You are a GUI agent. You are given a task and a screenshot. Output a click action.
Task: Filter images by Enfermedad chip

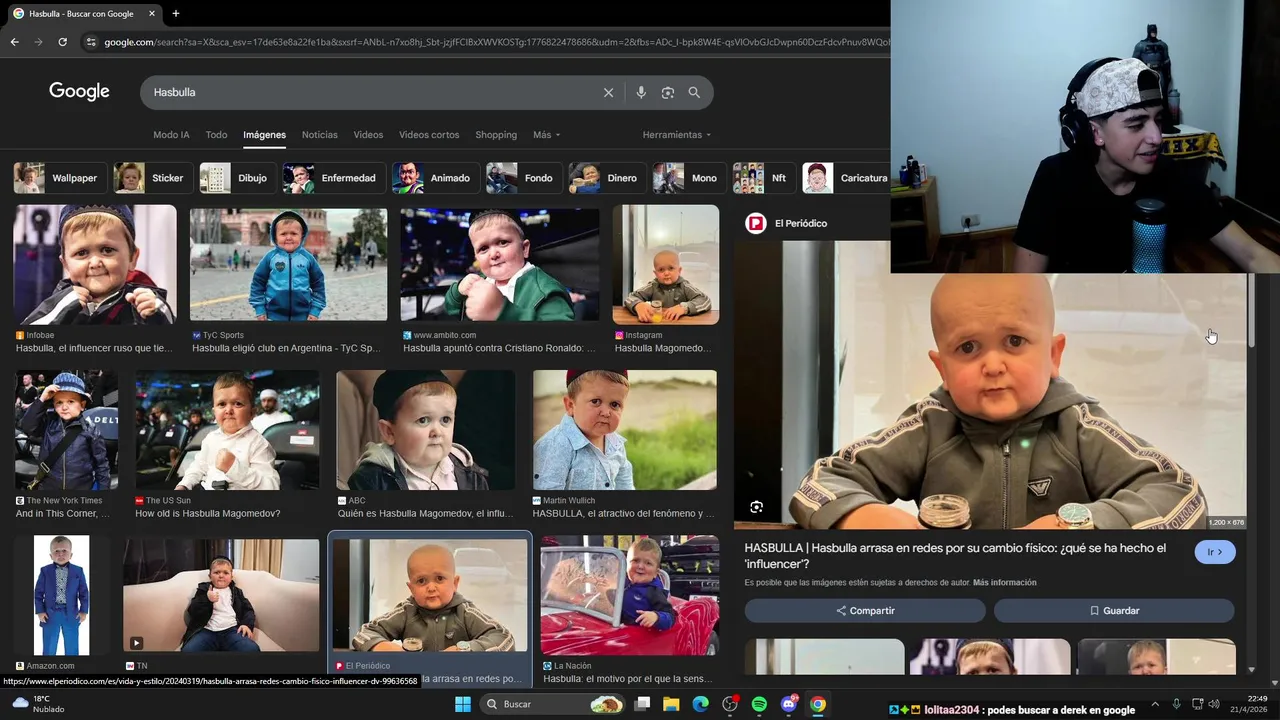(x=332, y=178)
